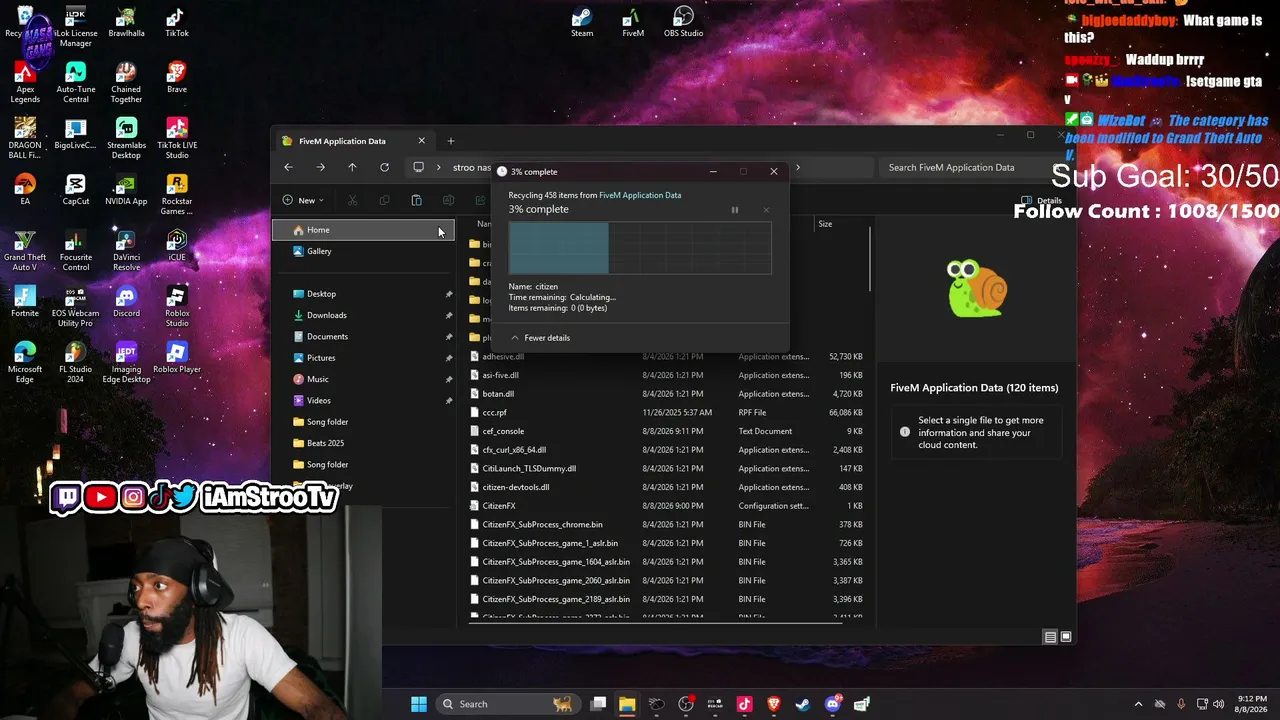Launch Fortnite from the desktop
Viewport: 1280px width, 720px height.
(25, 302)
